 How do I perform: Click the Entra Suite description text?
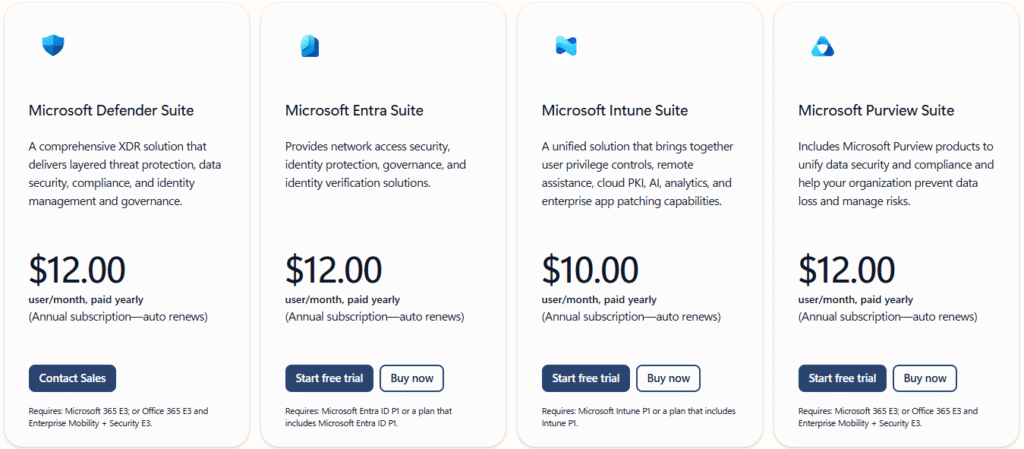375,164
